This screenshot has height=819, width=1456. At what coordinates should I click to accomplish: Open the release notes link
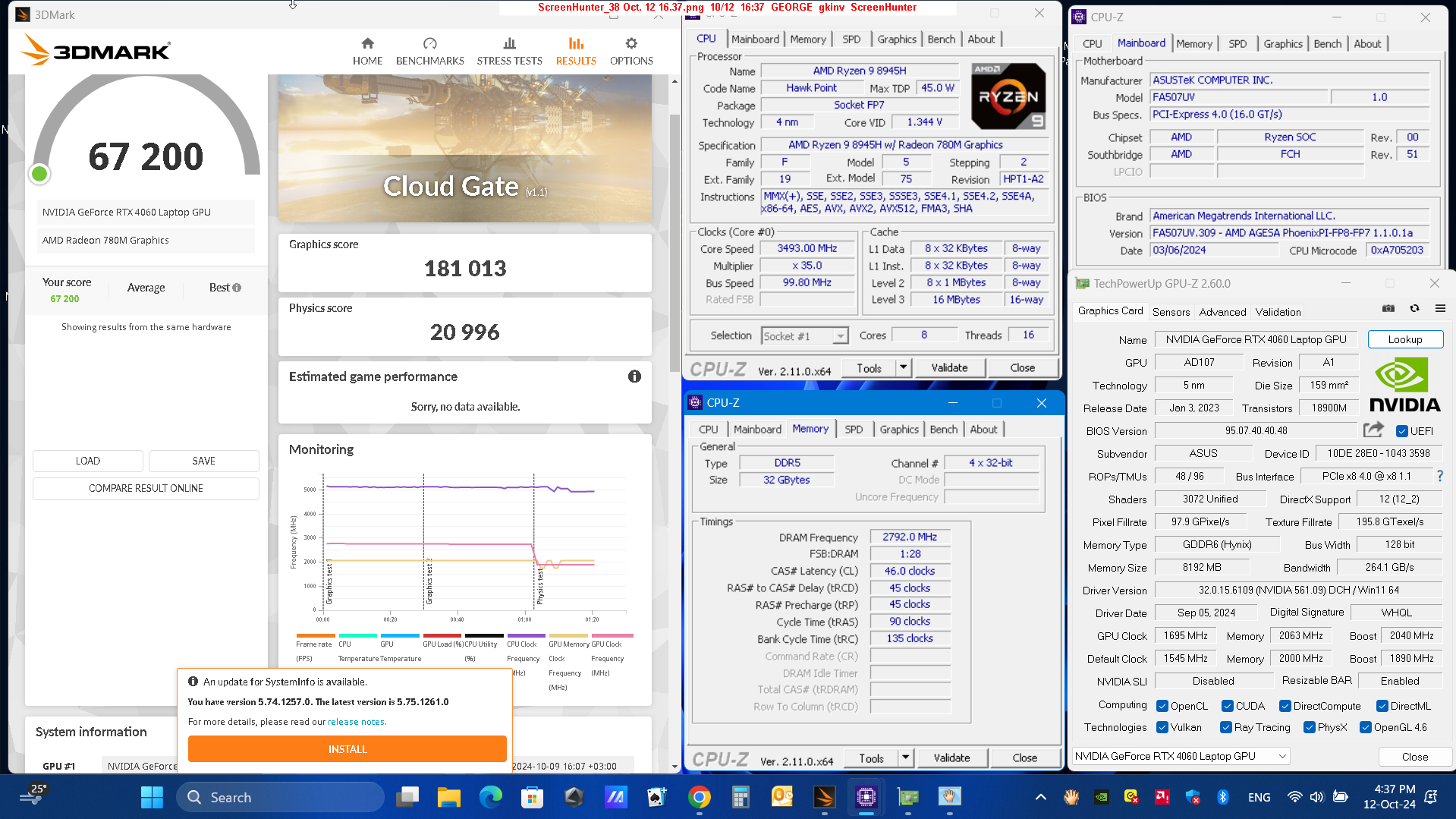(x=356, y=722)
